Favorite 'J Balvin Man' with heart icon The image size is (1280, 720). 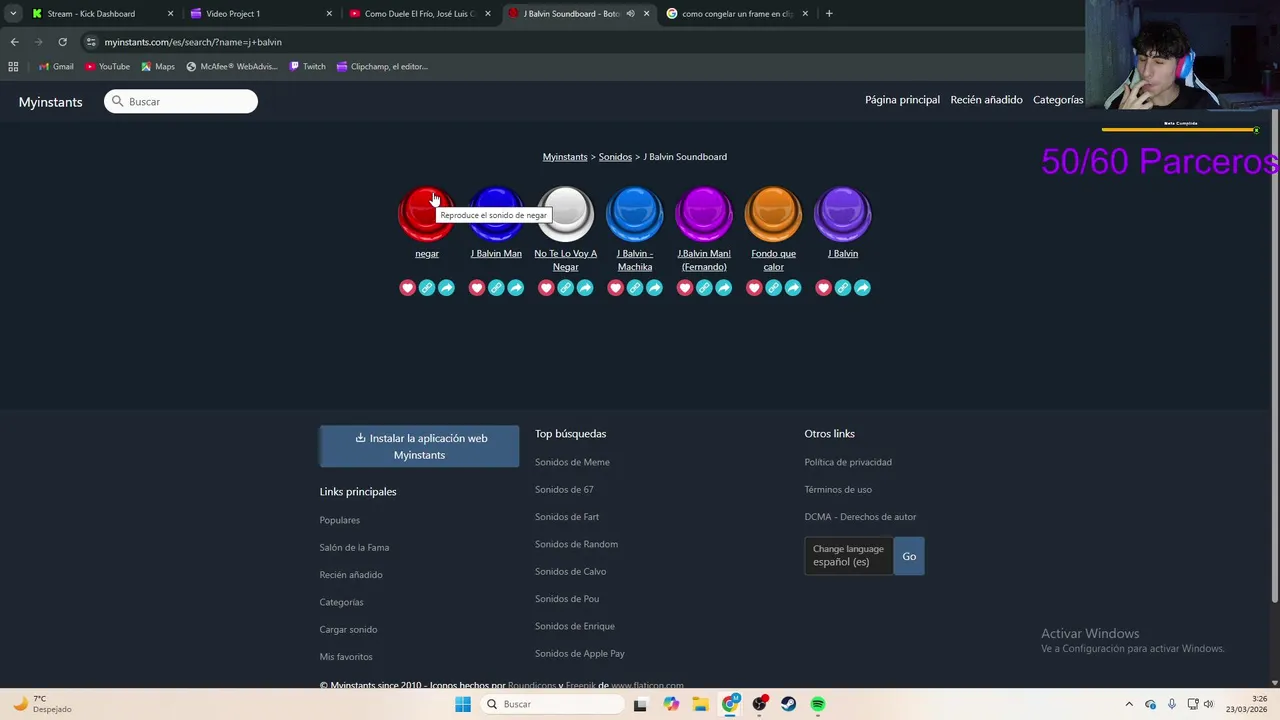(477, 288)
